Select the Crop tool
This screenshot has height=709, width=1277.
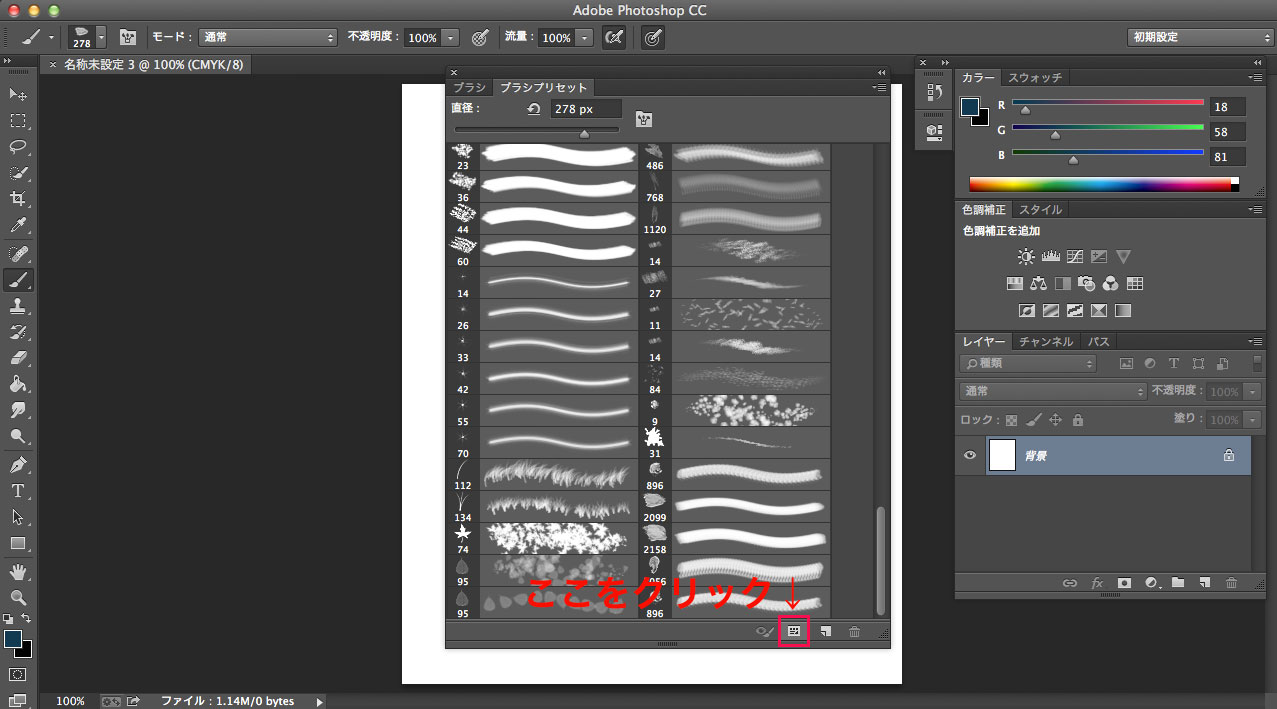tap(18, 199)
